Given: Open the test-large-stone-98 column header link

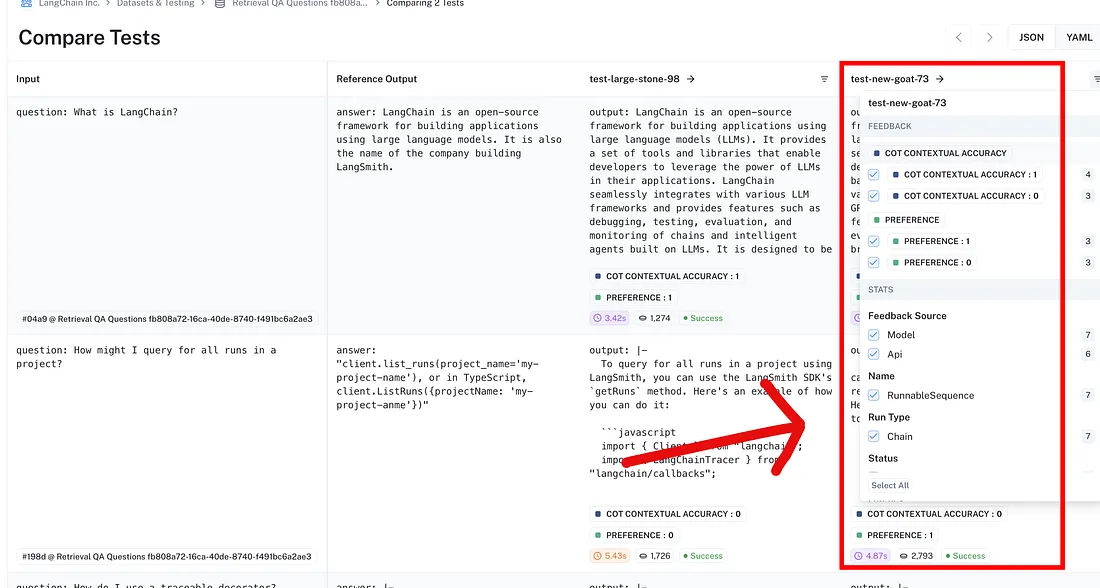Looking at the screenshot, I should click(x=634, y=79).
